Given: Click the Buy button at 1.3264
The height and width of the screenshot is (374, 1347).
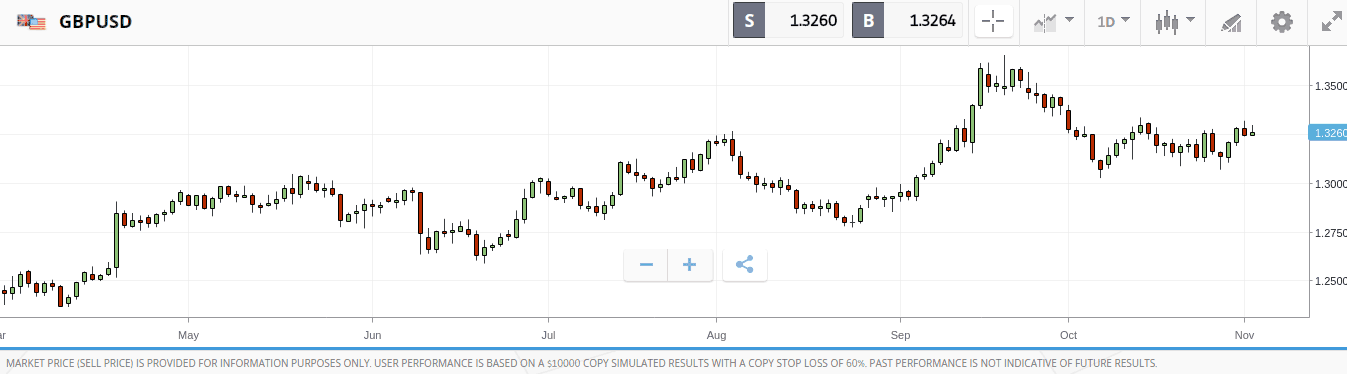Looking at the screenshot, I should (908, 21).
